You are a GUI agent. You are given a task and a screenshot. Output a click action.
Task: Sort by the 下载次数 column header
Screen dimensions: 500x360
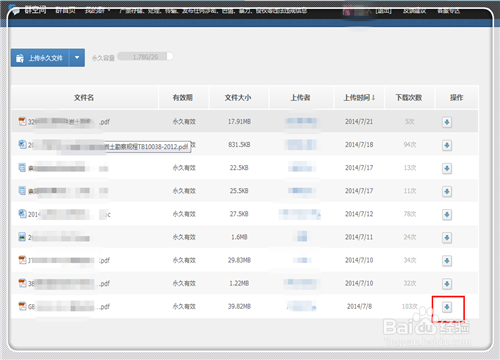[x=409, y=98]
